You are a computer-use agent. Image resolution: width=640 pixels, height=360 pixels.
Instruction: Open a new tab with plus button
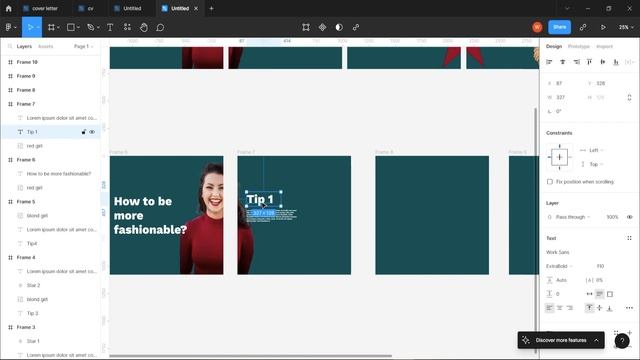211,8
